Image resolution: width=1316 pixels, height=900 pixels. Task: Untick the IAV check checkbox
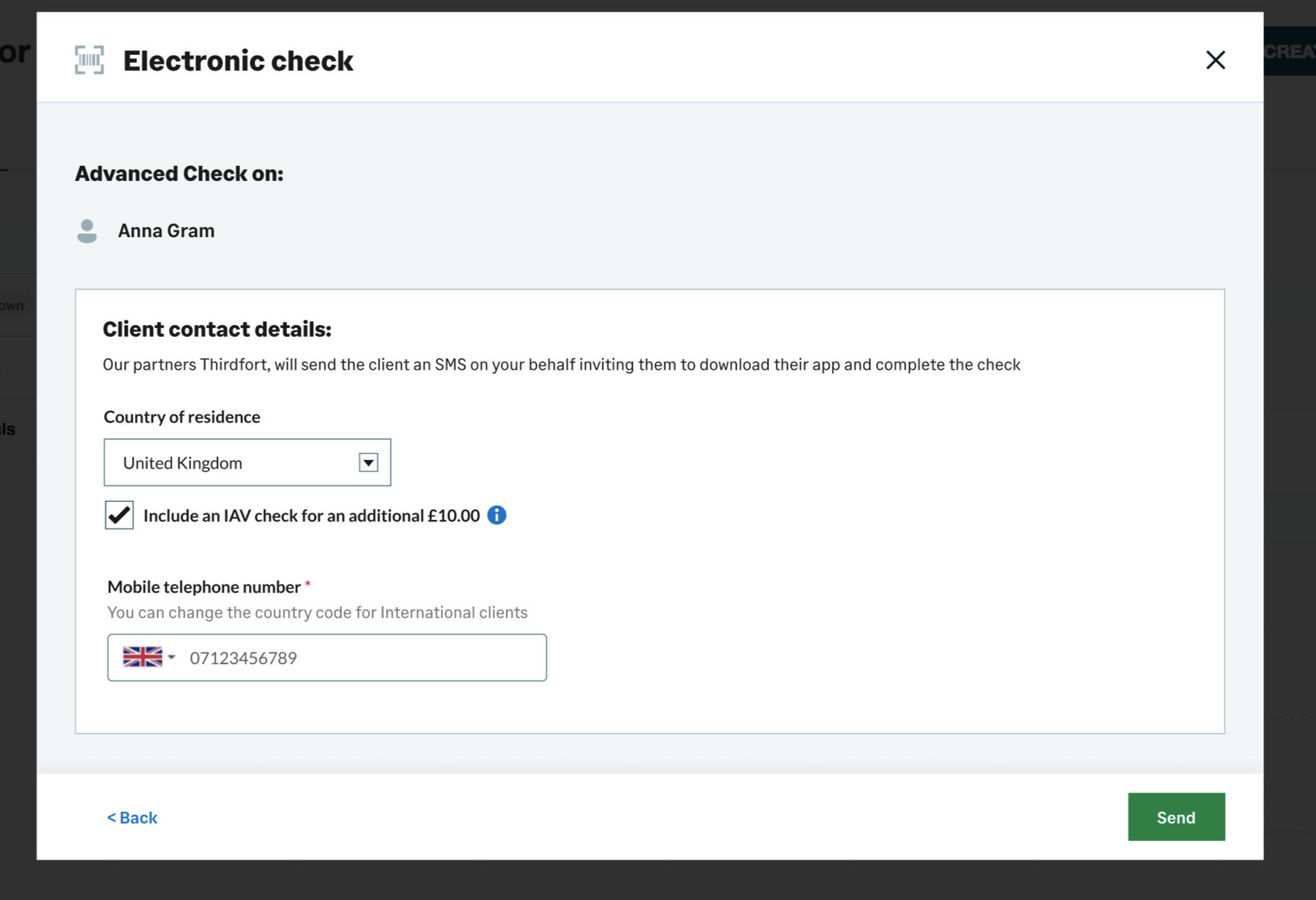pos(119,515)
